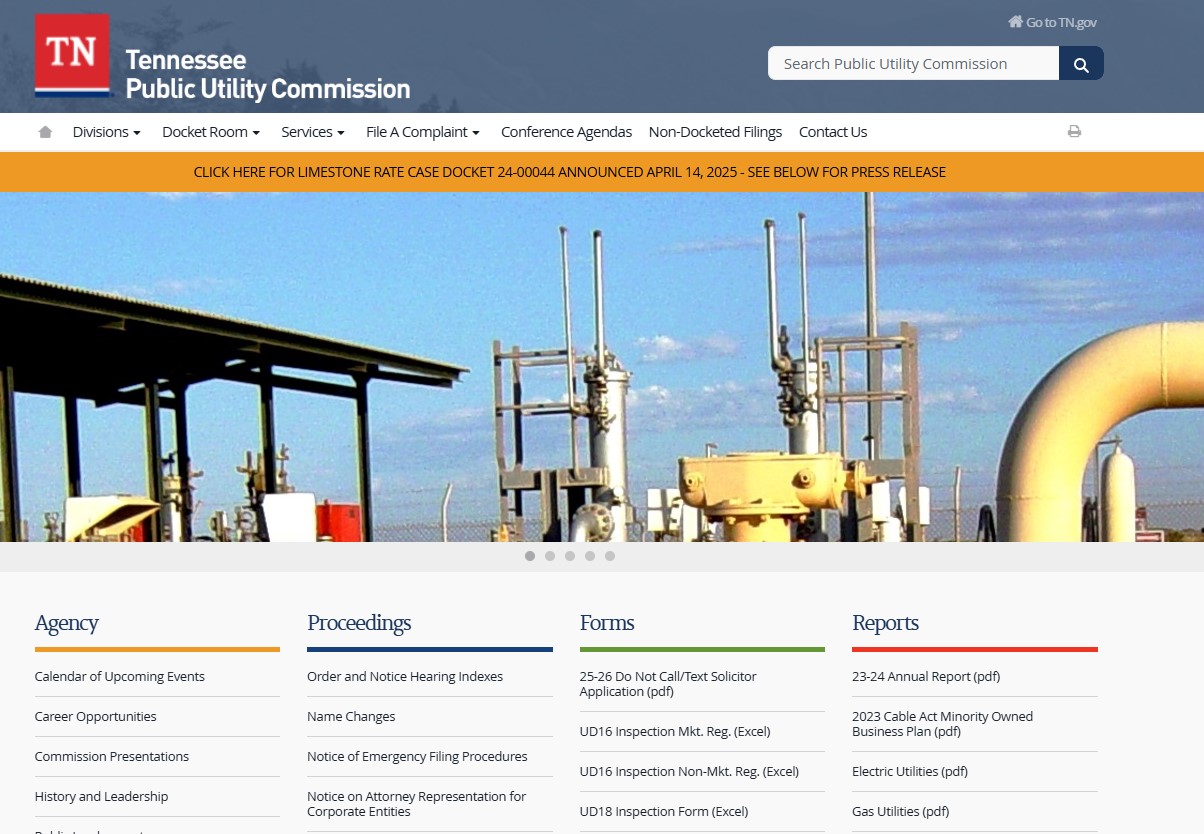Image resolution: width=1204 pixels, height=834 pixels.
Task: Click the Reports section heading
Action: tap(885, 623)
